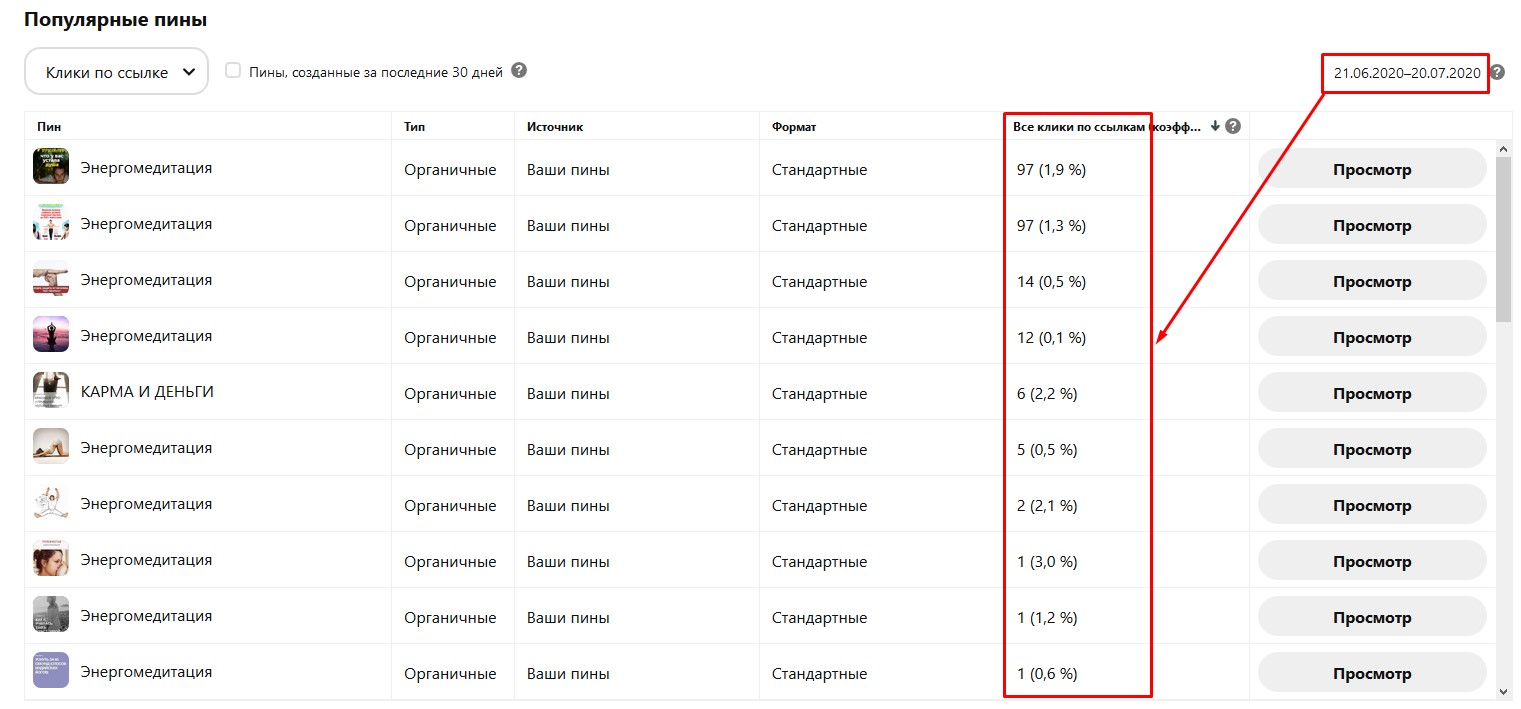The height and width of the screenshot is (709, 1521).
Task: Click help icon in link clicks column header
Action: click(x=1233, y=126)
